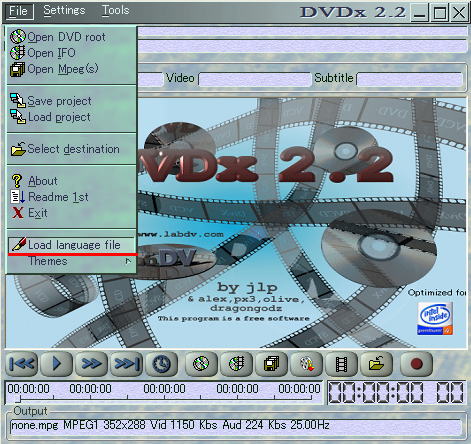Expand the Themes submenu

point(72,261)
